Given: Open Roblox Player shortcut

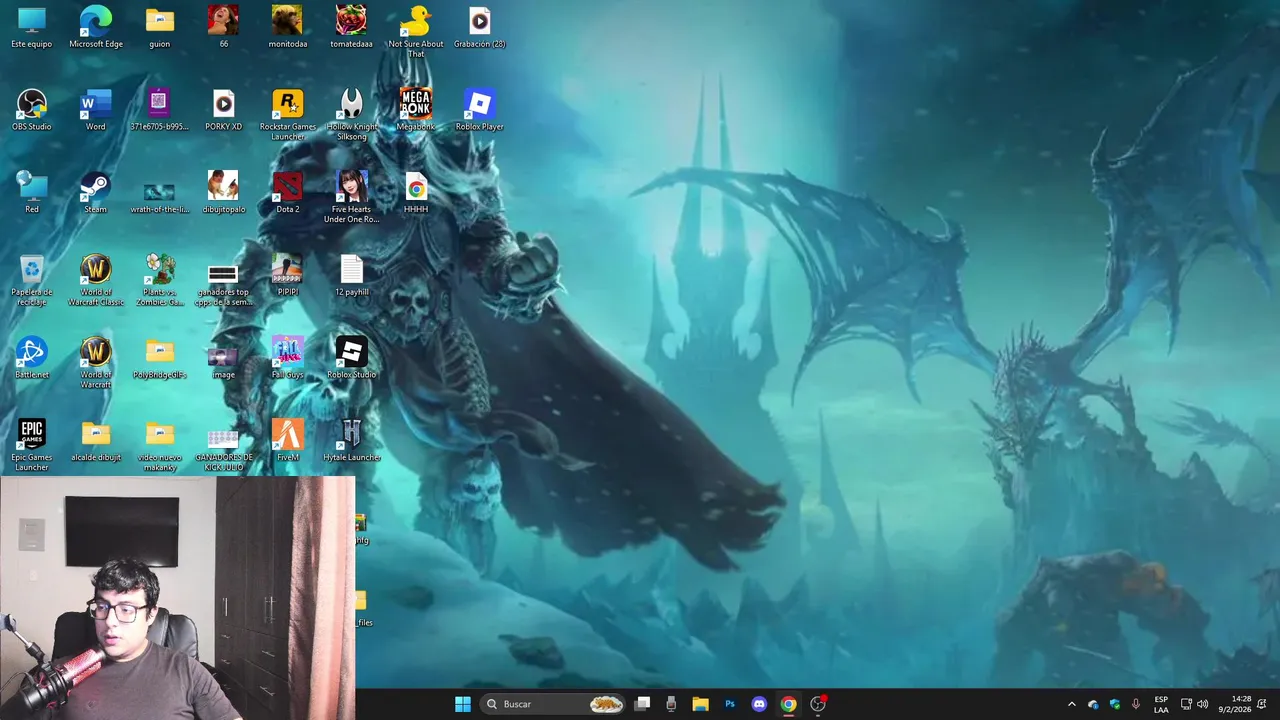Looking at the screenshot, I should (480, 110).
